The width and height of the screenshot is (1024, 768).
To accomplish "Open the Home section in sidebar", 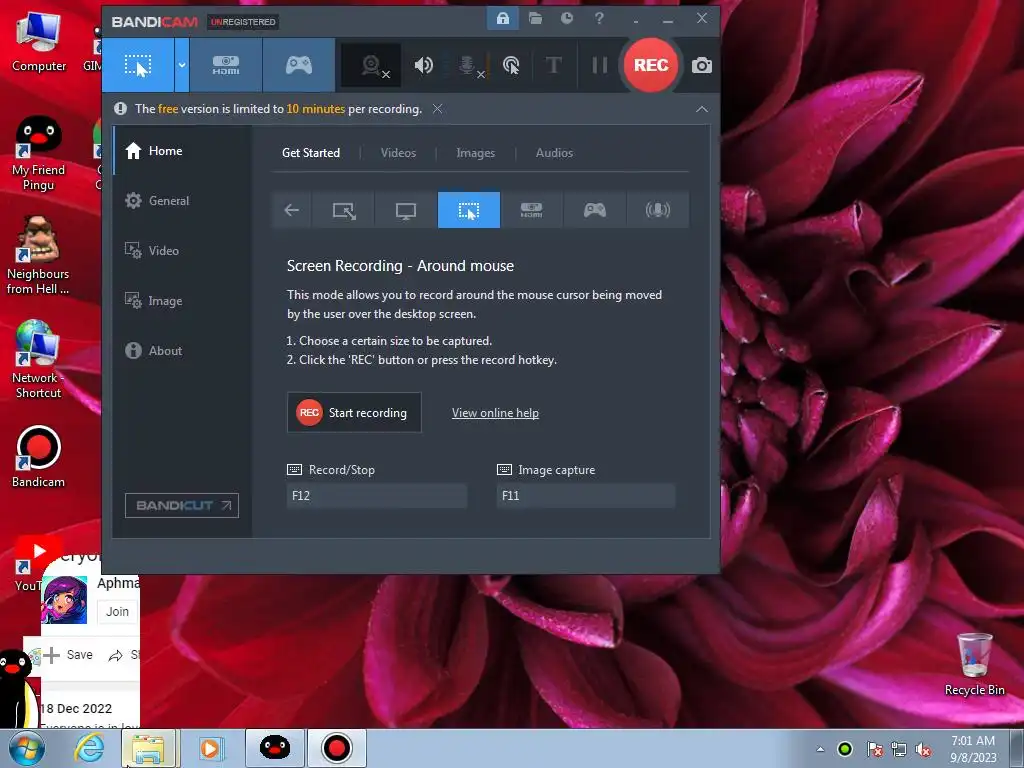I will point(154,151).
